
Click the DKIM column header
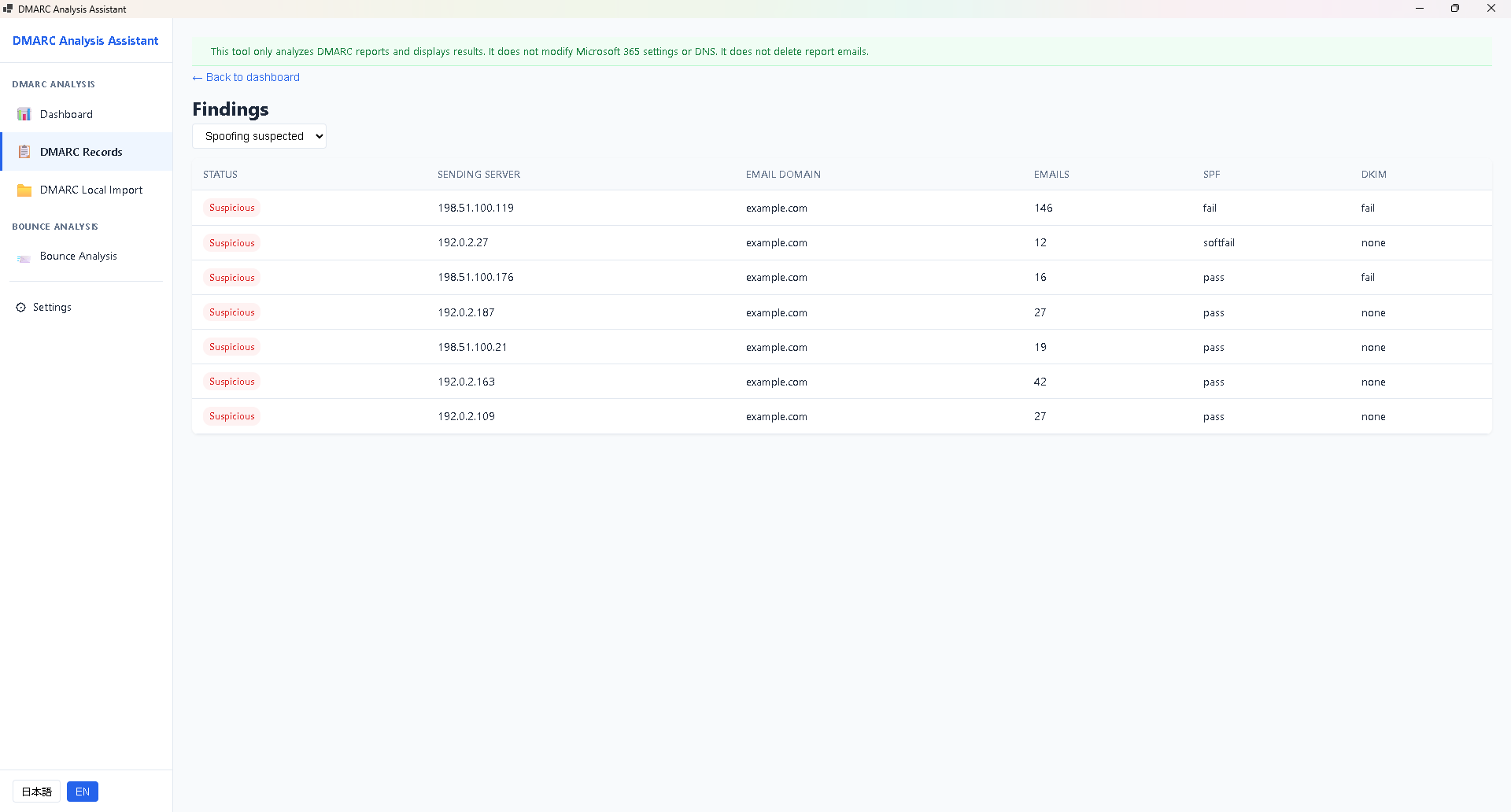[1374, 175]
